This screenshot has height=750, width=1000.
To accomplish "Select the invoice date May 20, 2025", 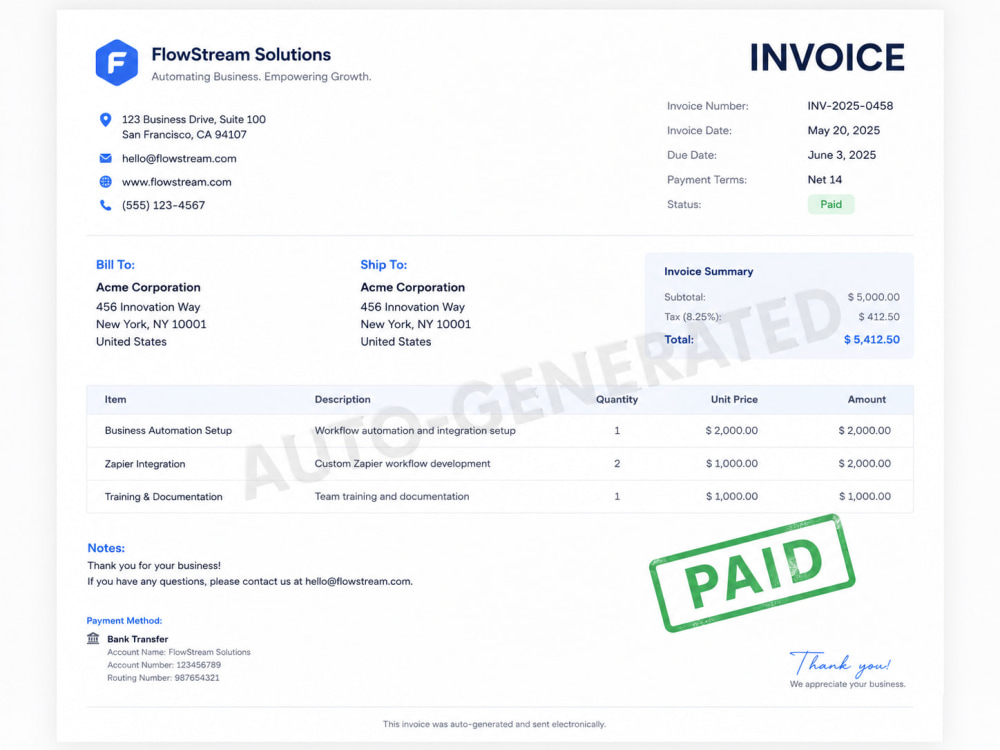I will click(844, 130).
